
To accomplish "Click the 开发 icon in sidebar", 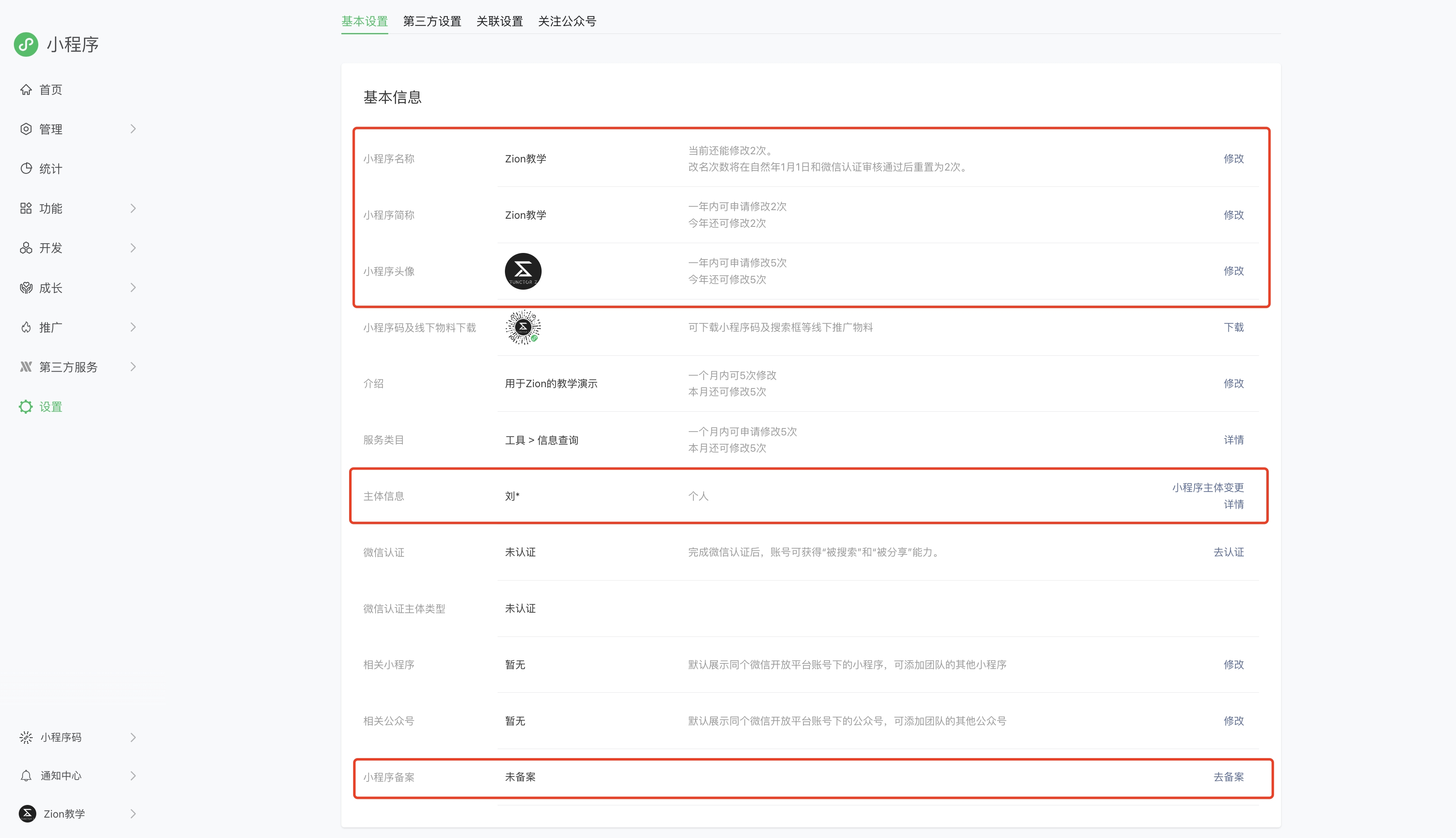I will 26,248.
